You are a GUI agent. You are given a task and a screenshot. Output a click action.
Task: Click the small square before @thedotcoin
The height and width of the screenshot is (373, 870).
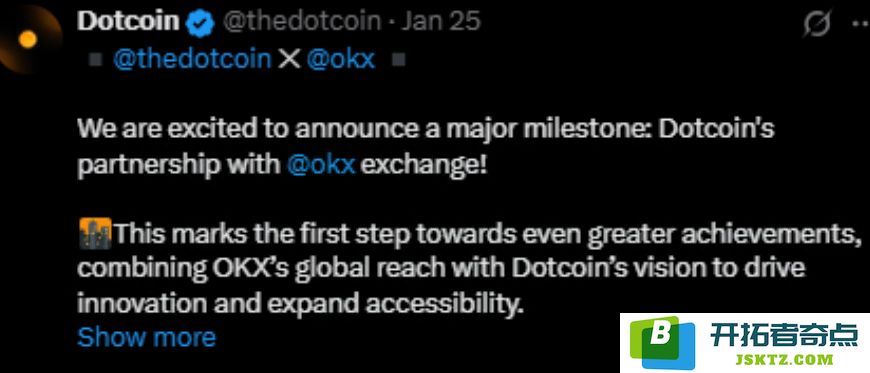coord(95,60)
